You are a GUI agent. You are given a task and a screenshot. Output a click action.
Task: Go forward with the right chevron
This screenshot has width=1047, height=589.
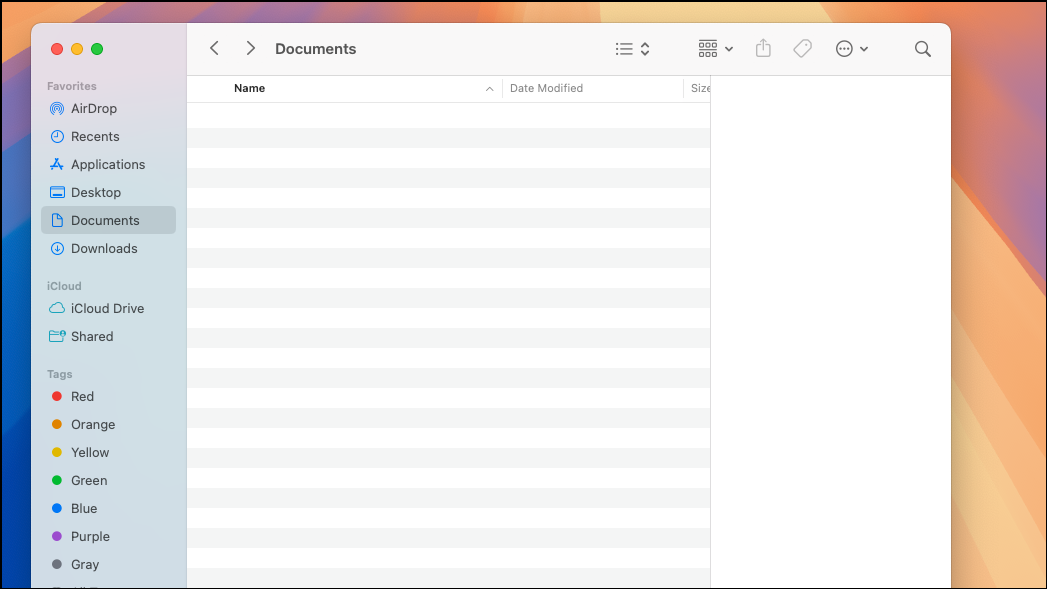250,49
